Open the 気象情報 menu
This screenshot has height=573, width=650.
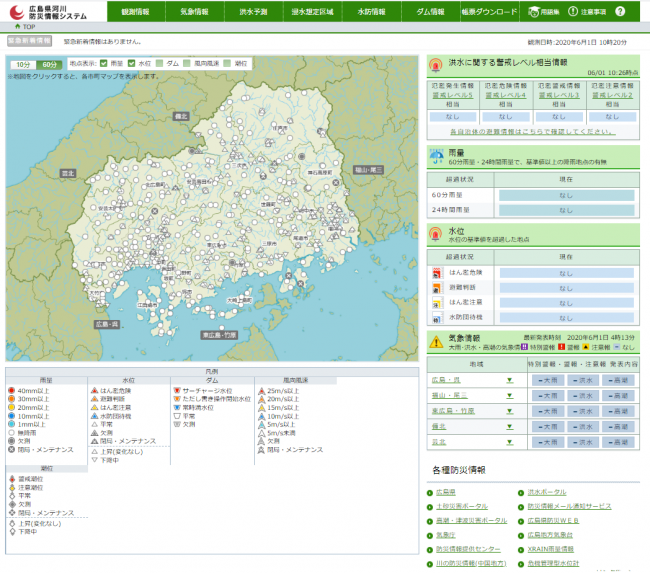point(194,12)
